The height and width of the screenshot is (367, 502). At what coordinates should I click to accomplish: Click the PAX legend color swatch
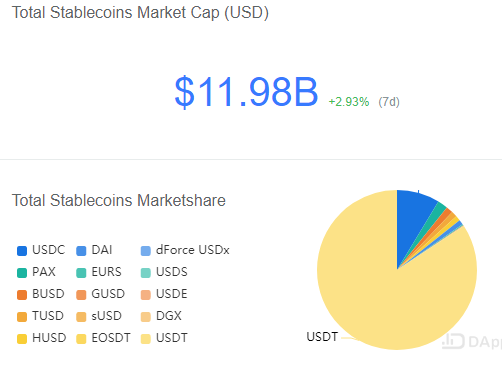[x=22, y=273]
